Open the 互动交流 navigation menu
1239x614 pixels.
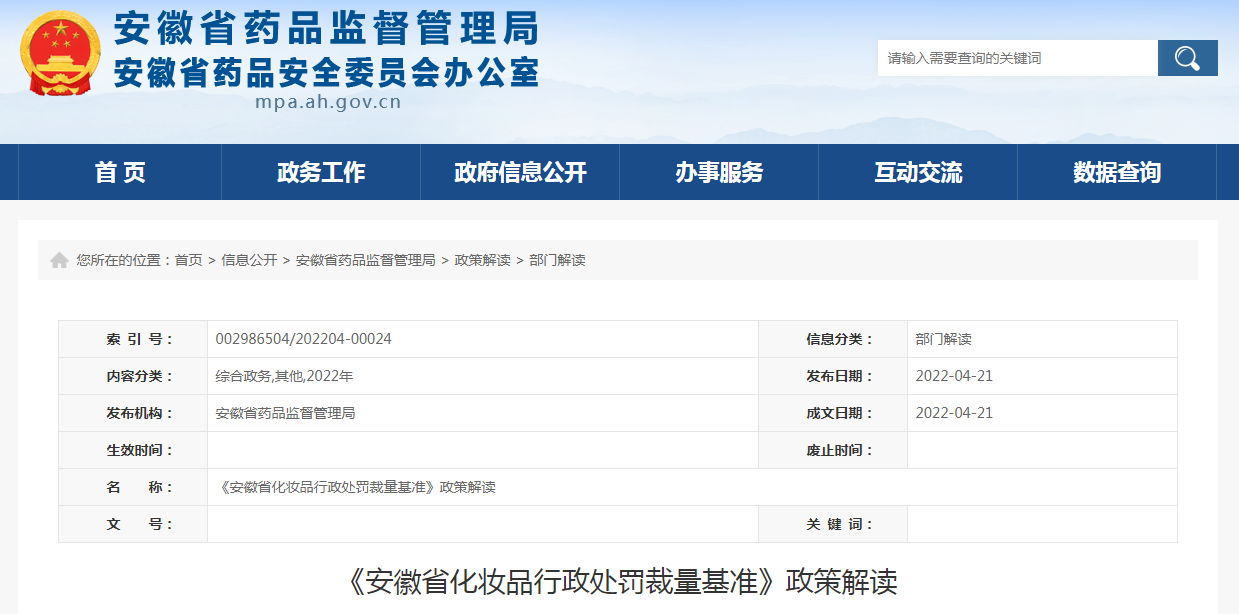pyautogui.click(x=918, y=172)
